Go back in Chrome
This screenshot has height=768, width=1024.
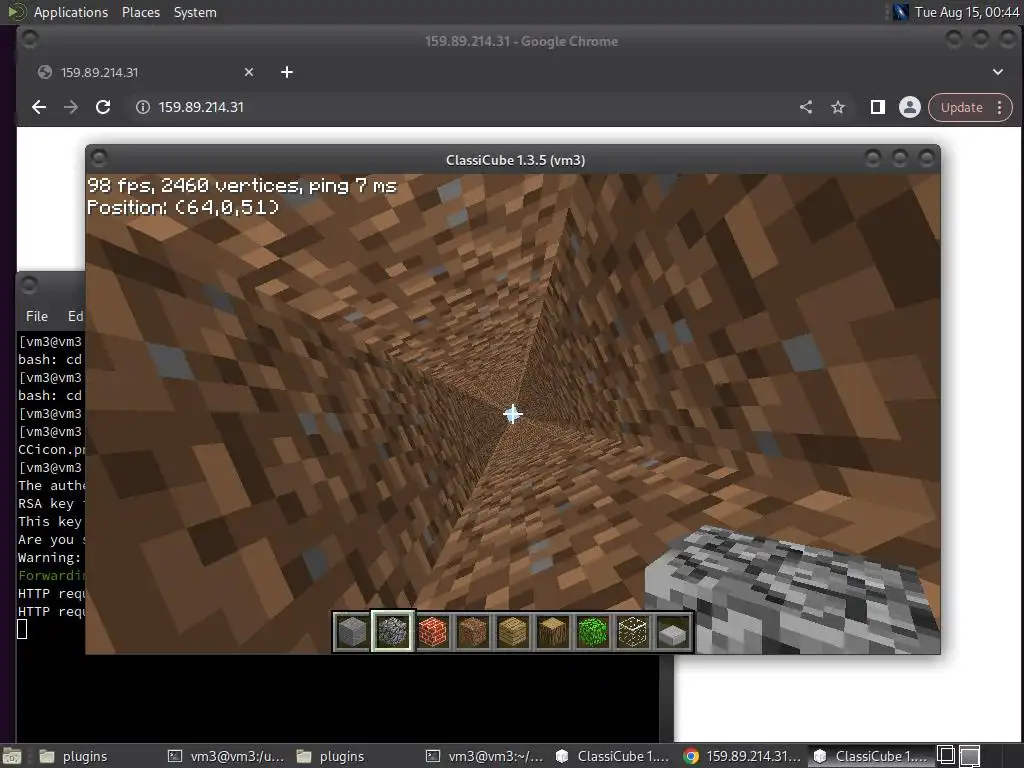click(x=39, y=107)
